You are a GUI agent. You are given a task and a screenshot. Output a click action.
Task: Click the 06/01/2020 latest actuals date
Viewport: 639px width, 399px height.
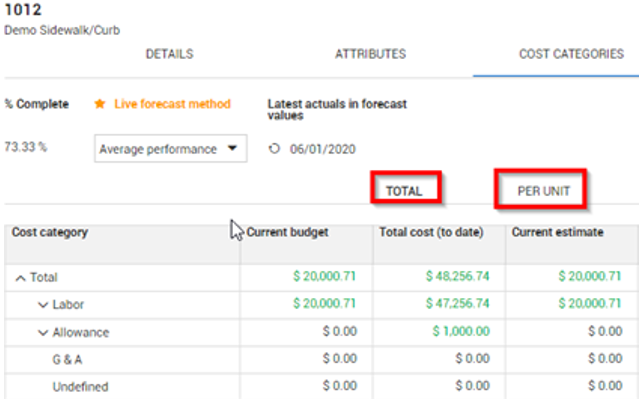coord(323,149)
